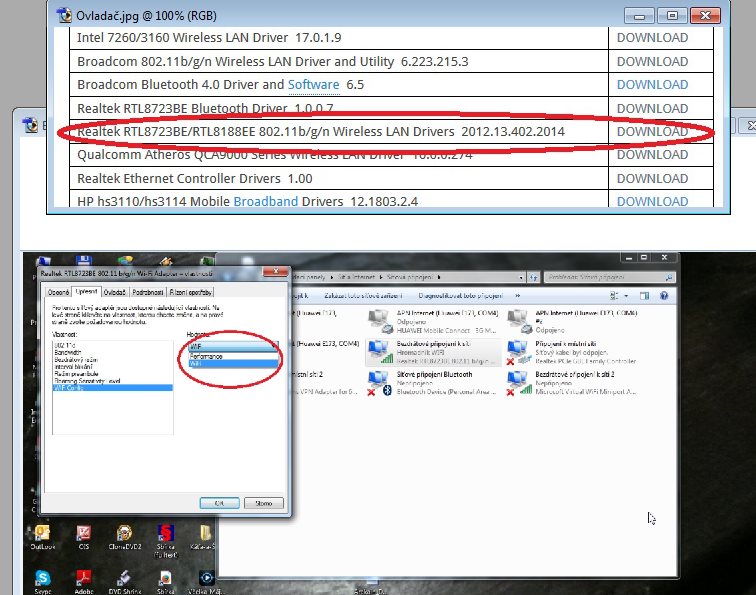Choose WiFi option in the value dropdown list
The height and width of the screenshot is (595, 756).
233,364
